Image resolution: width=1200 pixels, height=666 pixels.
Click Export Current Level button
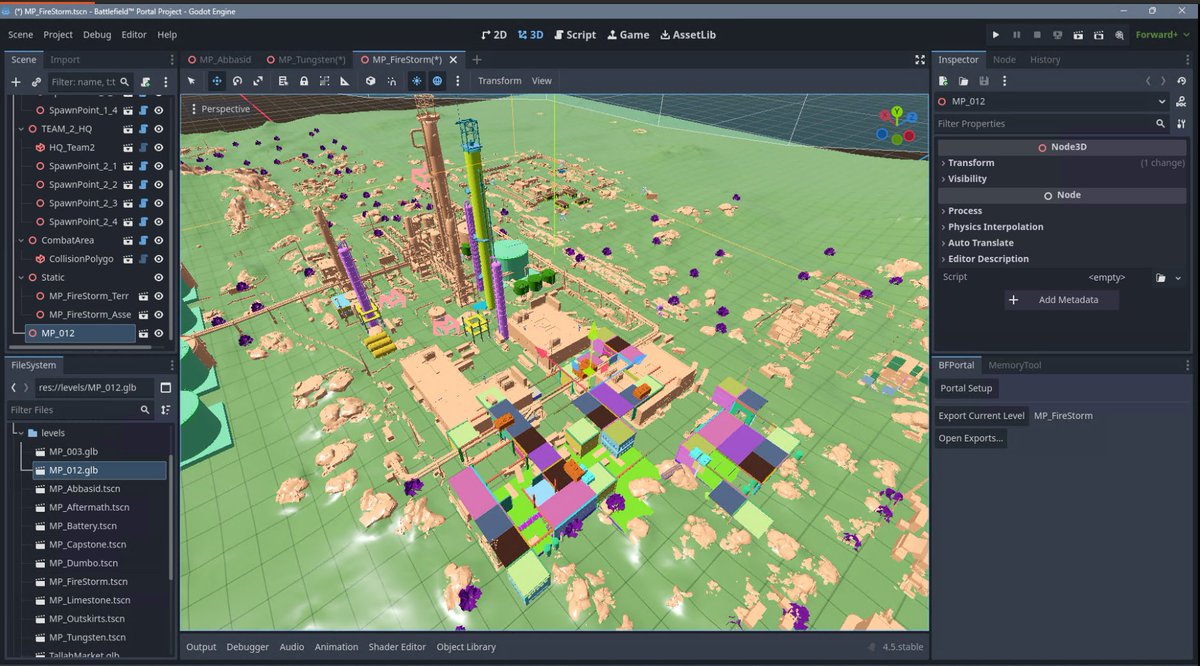pos(981,416)
